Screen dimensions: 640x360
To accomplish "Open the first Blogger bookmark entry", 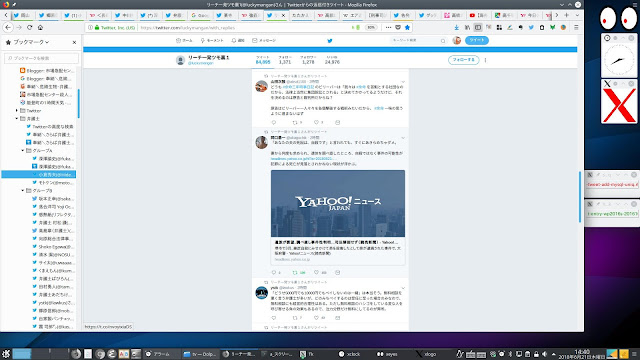I will click(x=47, y=71).
